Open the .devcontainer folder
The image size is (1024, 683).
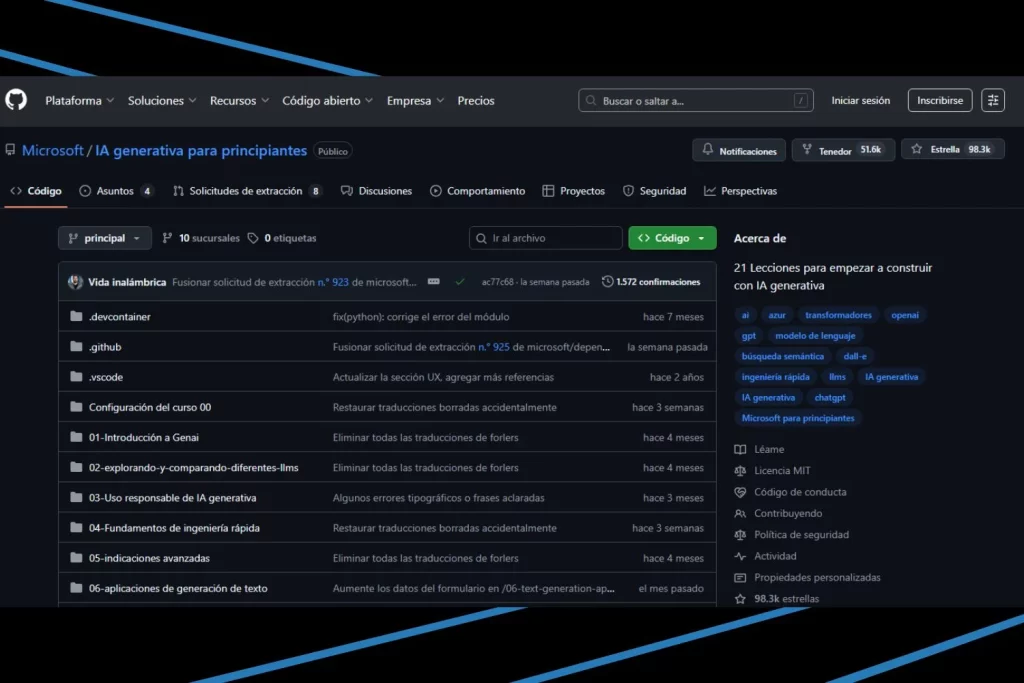coord(120,317)
